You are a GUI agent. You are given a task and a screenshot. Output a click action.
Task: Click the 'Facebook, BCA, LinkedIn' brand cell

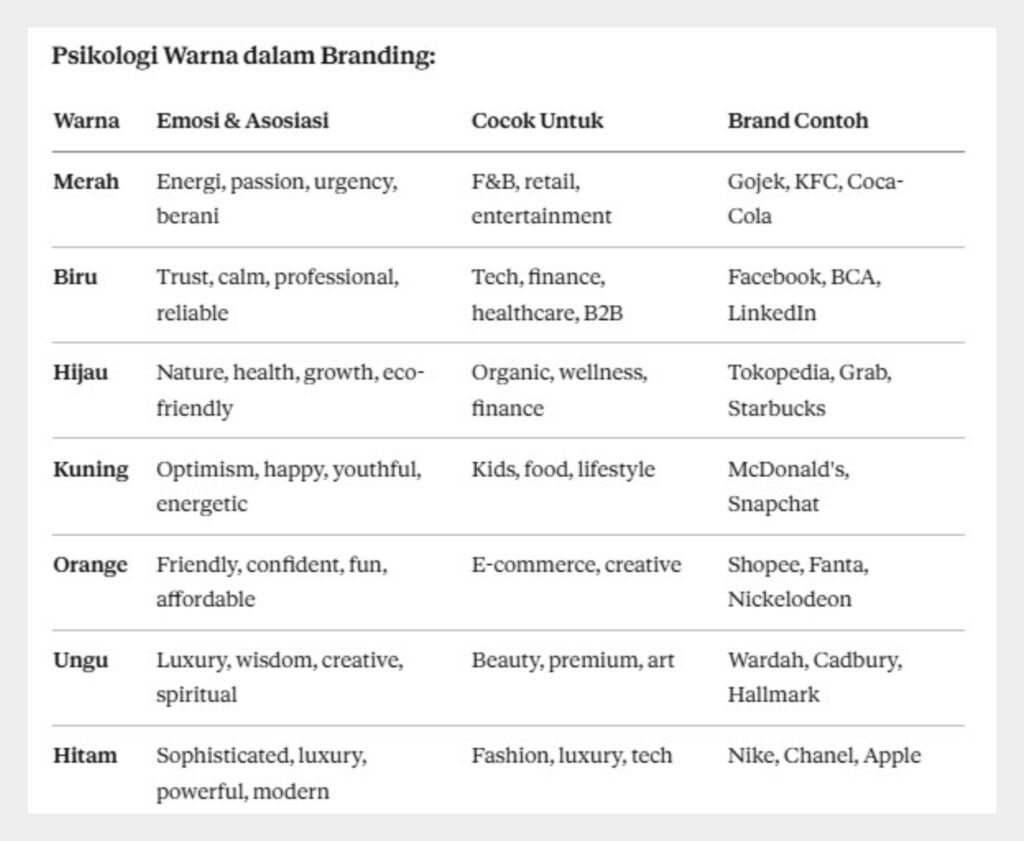[x=803, y=295]
